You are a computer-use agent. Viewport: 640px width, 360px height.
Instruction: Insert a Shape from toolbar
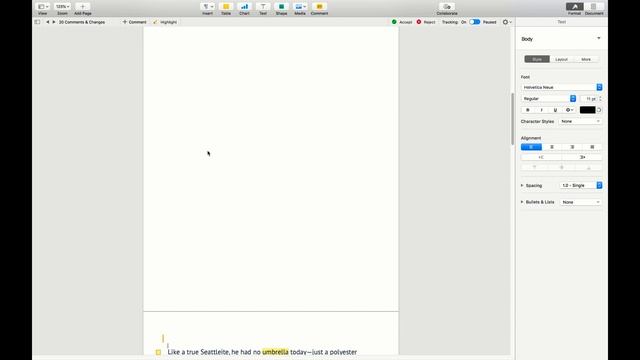pyautogui.click(x=281, y=7)
